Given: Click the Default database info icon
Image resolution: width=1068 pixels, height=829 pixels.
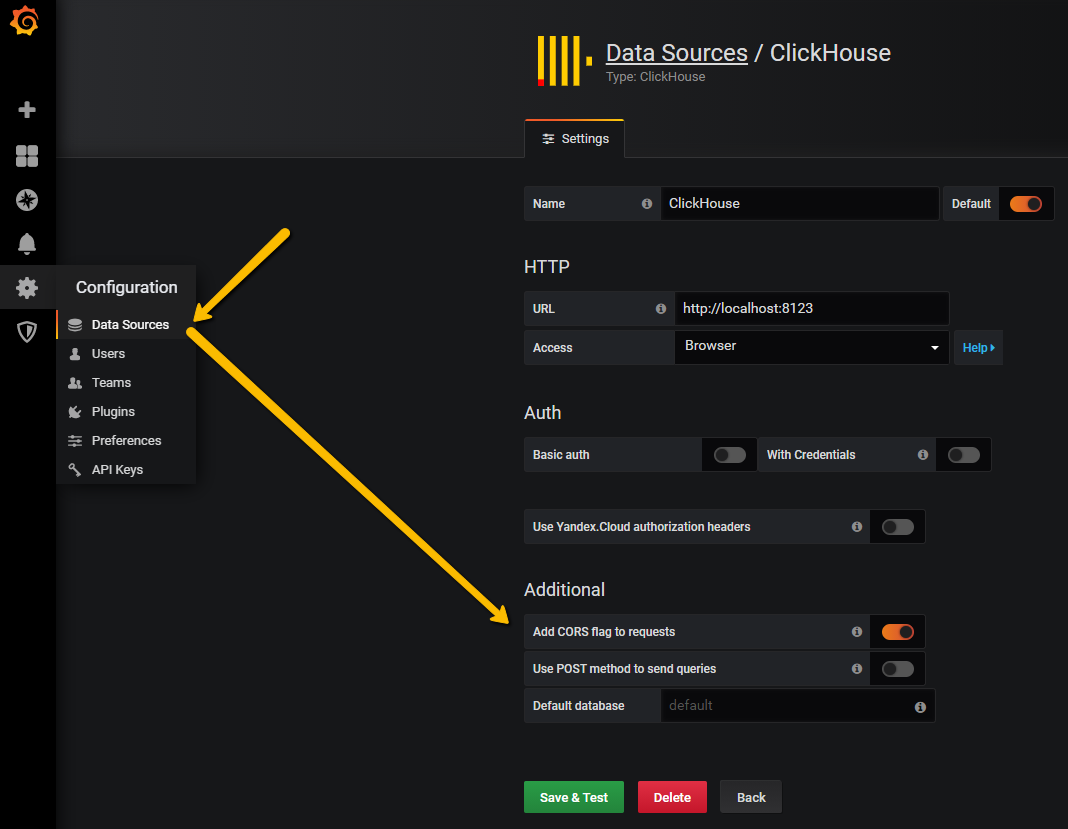Looking at the screenshot, I should [x=920, y=707].
